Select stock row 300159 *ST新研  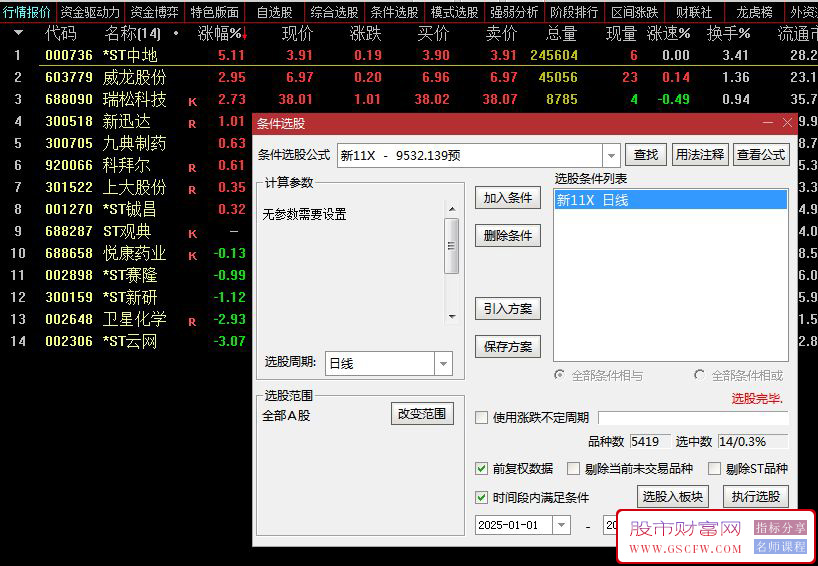(125, 297)
